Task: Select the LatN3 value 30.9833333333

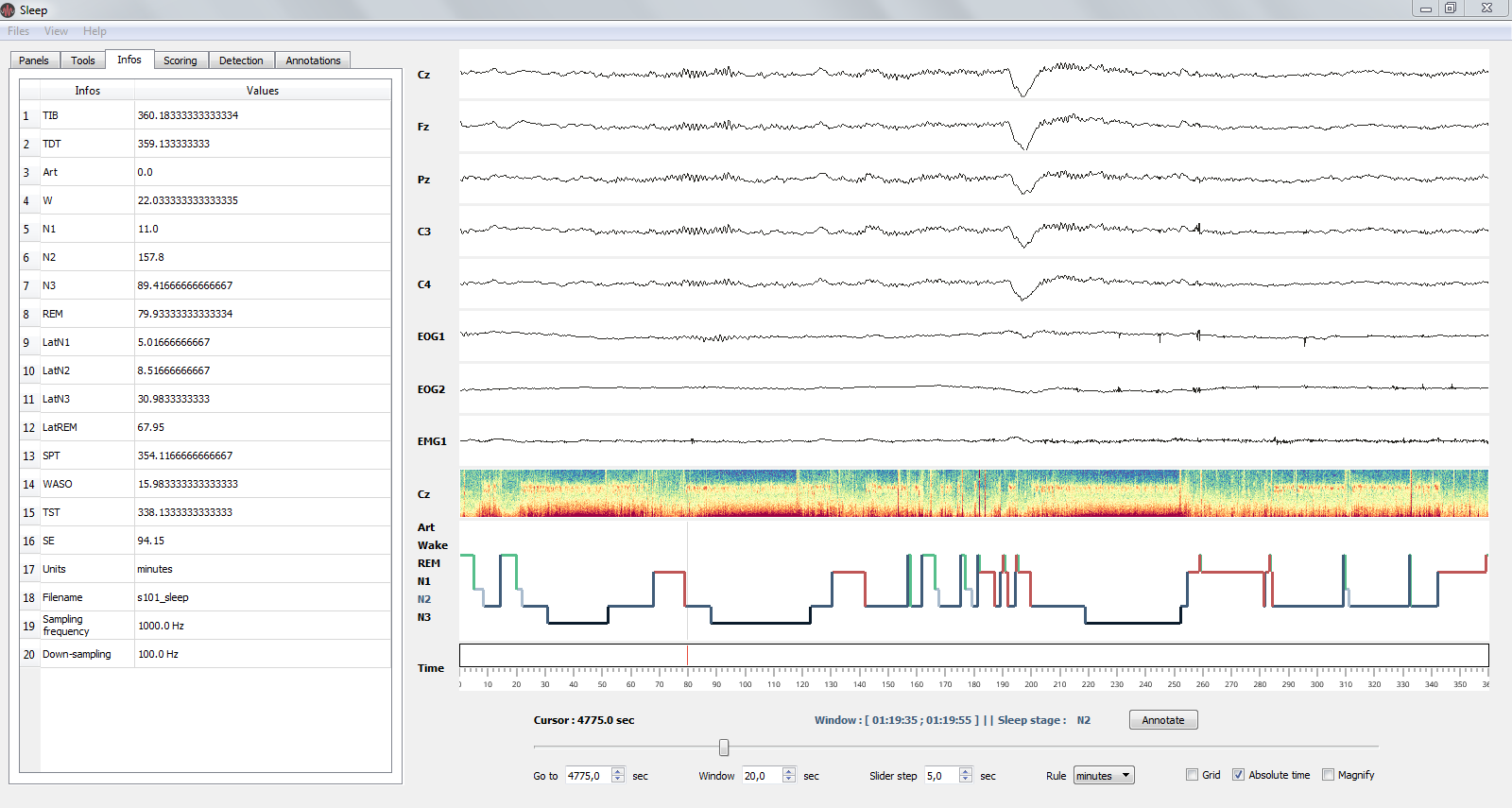Action: 174,399
